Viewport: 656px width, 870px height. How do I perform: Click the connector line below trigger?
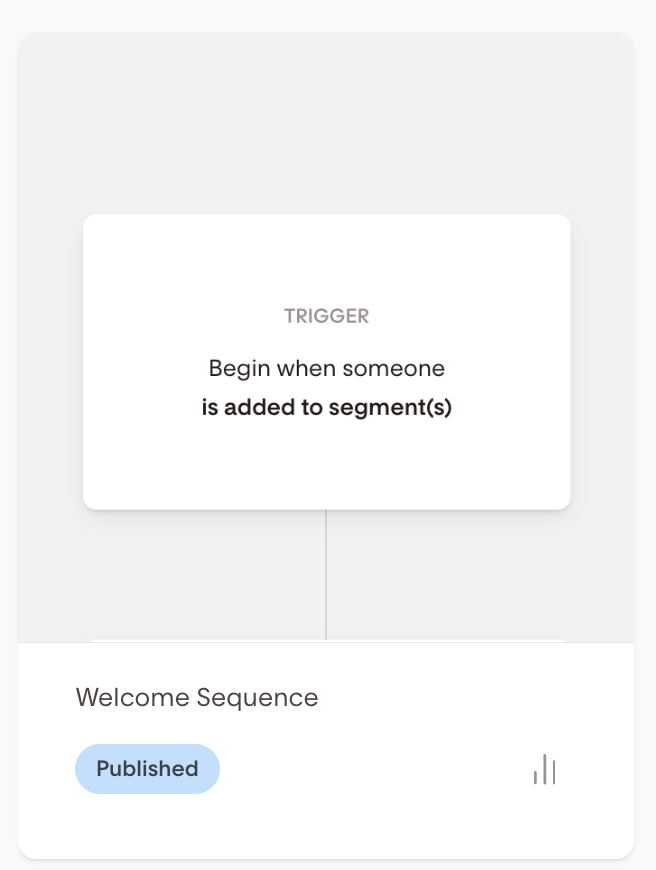tap(326, 575)
